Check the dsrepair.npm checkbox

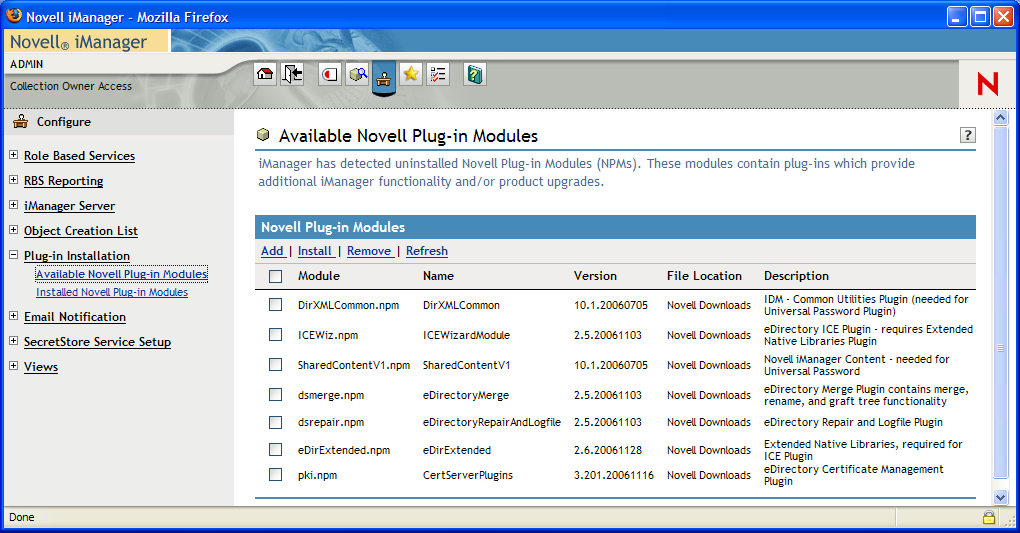tap(276, 422)
